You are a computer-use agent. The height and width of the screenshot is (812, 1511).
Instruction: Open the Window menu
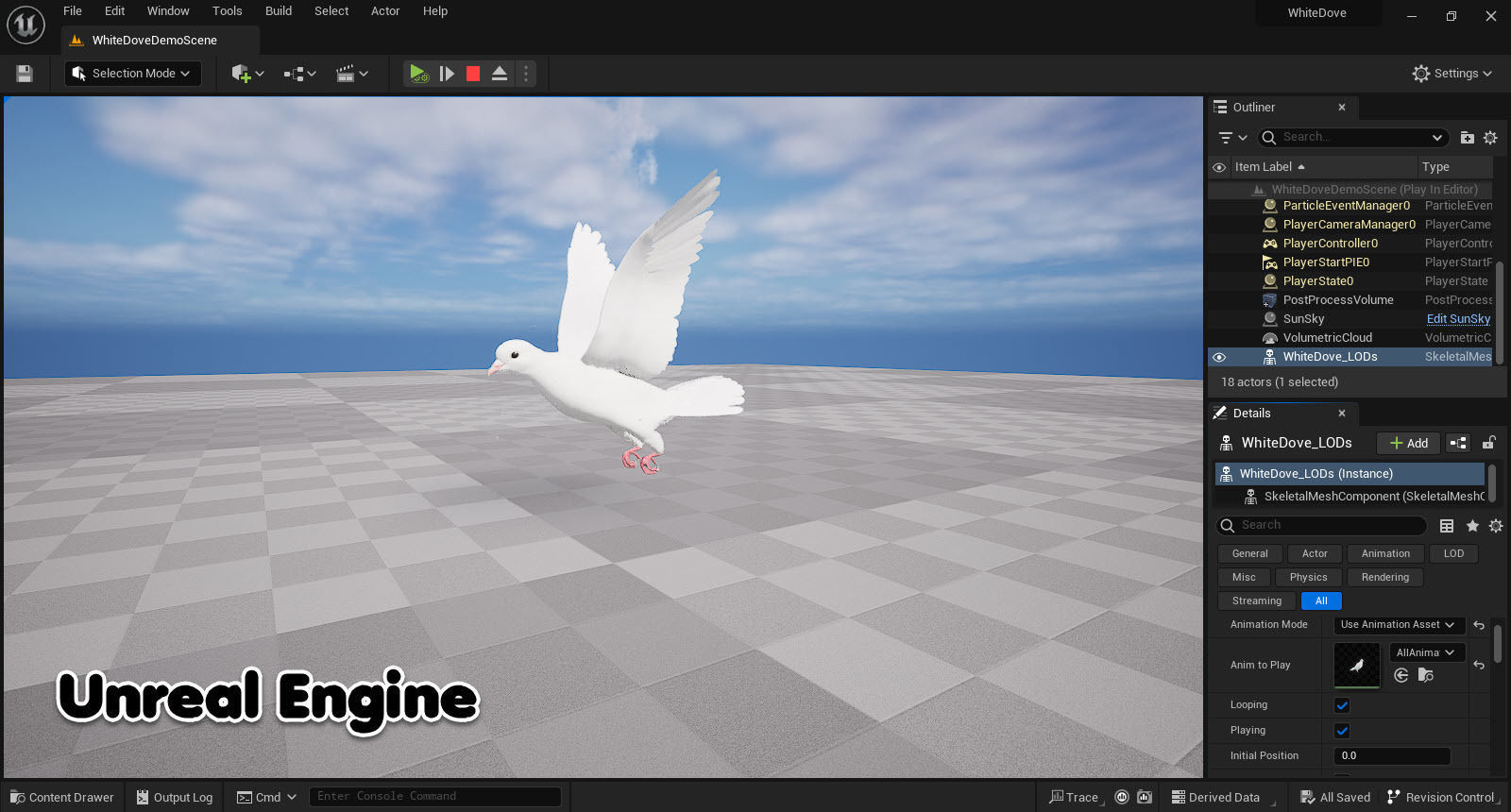(x=168, y=11)
